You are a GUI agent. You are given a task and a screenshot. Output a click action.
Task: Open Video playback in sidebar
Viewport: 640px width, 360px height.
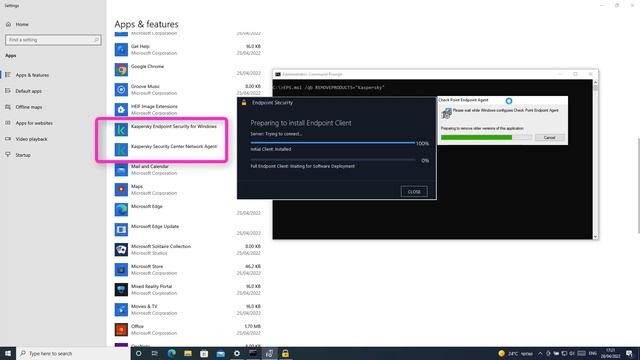[31, 139]
